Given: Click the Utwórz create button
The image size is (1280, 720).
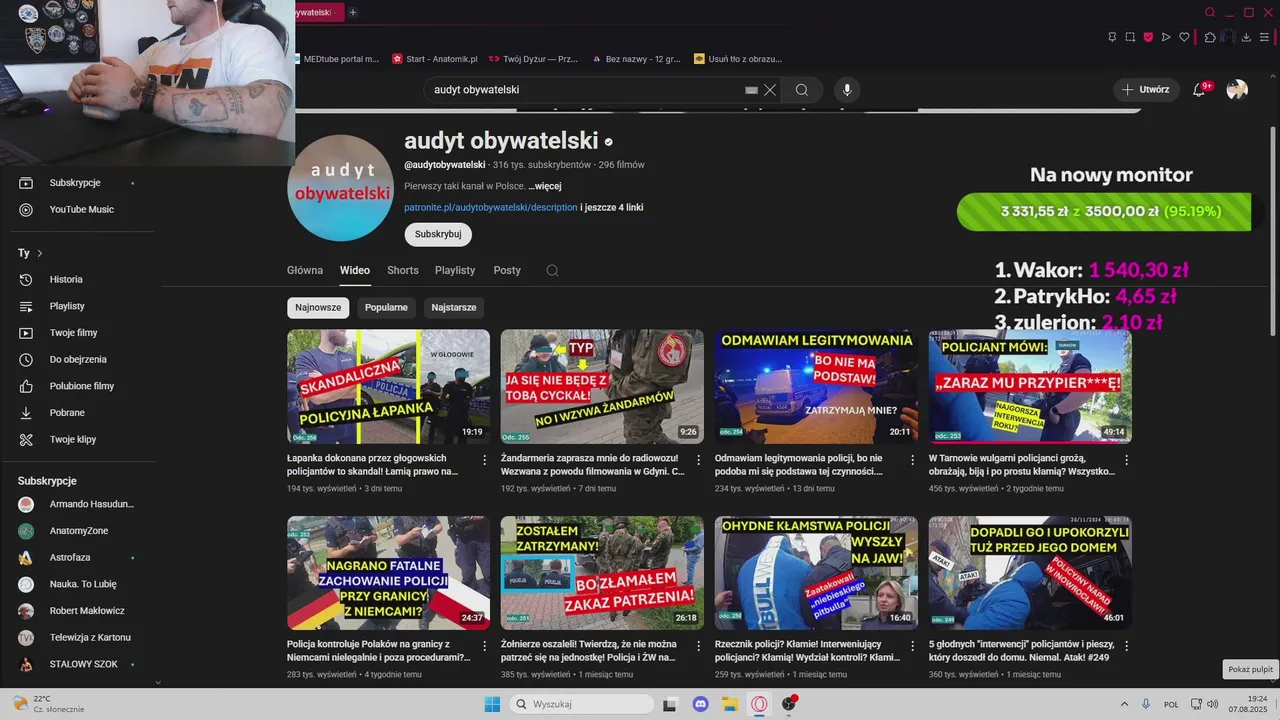Looking at the screenshot, I should [1146, 89].
